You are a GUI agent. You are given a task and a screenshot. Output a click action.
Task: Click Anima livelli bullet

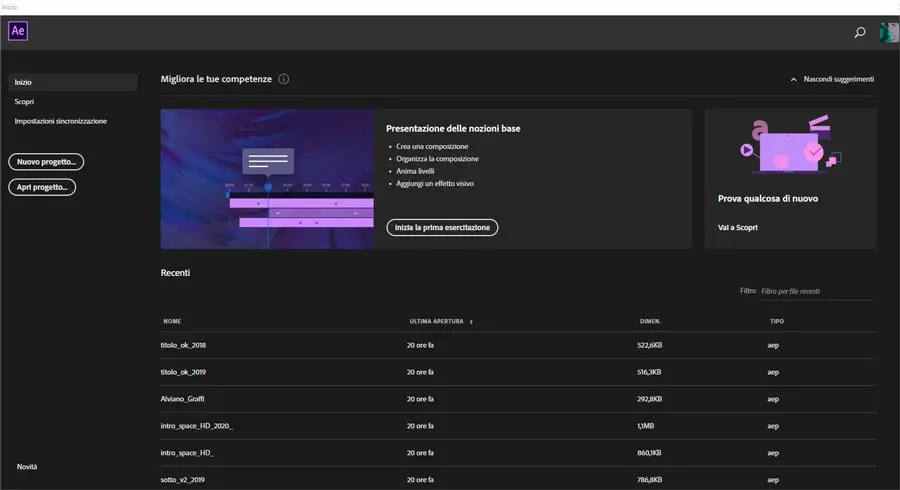point(415,171)
